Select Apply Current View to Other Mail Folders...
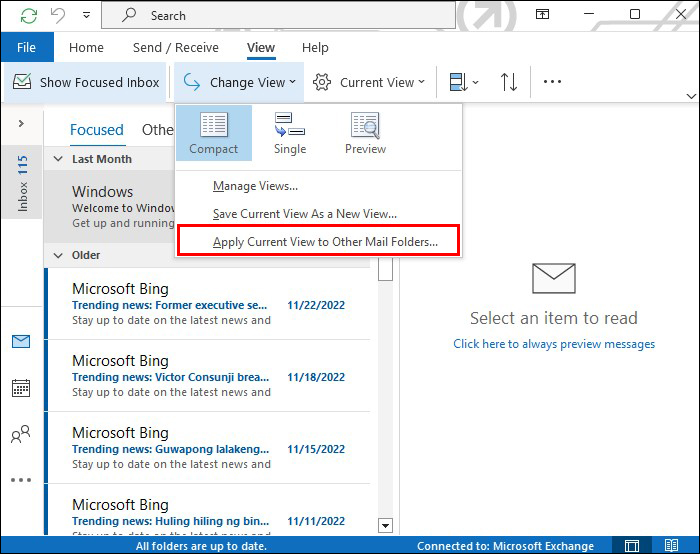This screenshot has height=554, width=700. coord(319,242)
